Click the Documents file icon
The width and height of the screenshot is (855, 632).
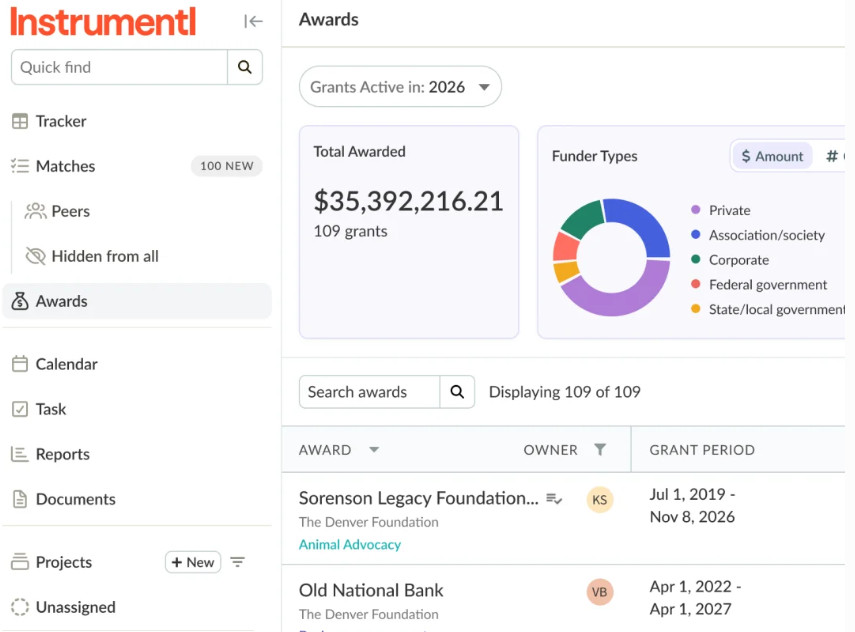20,499
